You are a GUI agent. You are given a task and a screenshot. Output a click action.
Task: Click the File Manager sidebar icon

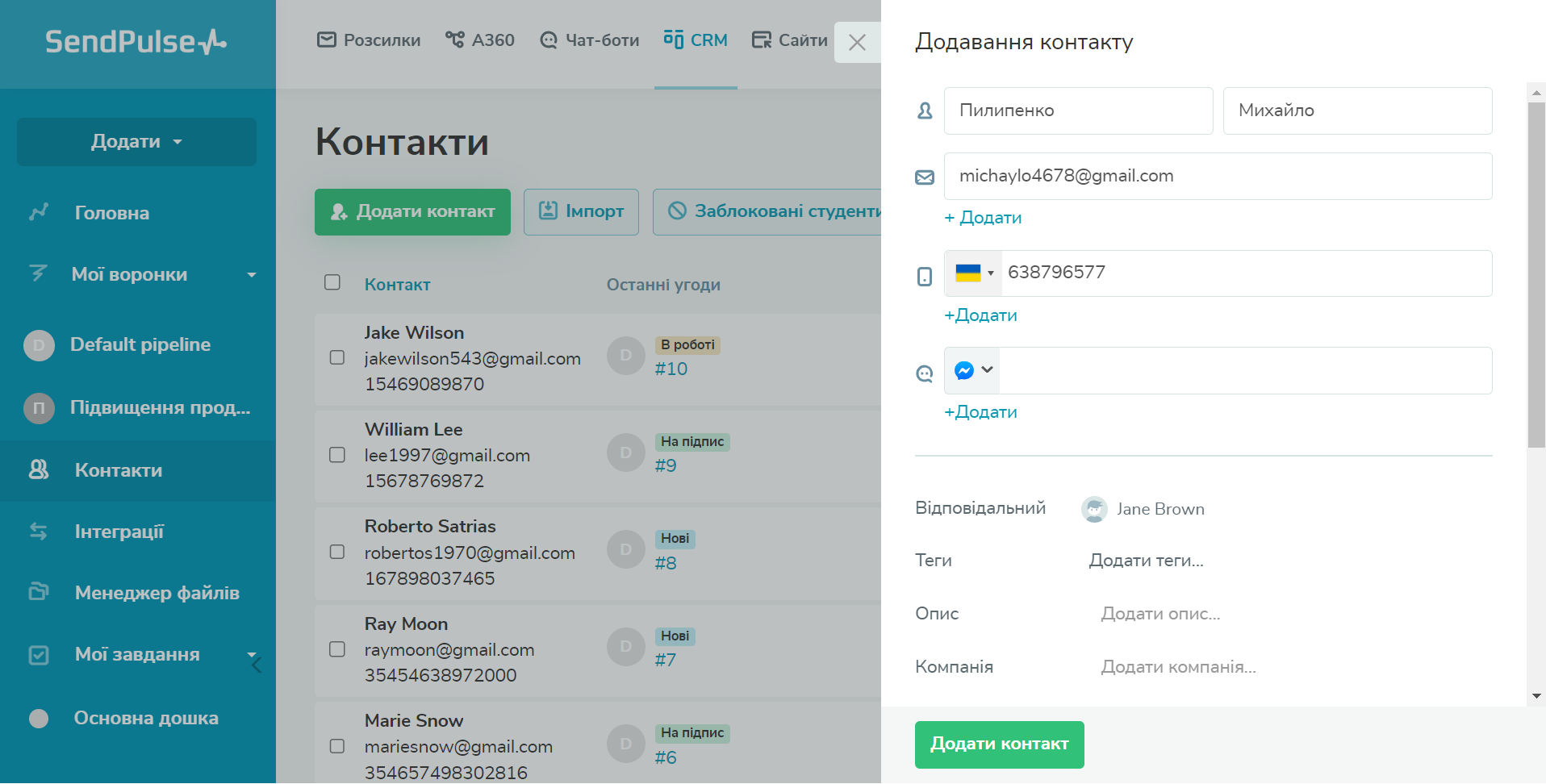(x=39, y=592)
